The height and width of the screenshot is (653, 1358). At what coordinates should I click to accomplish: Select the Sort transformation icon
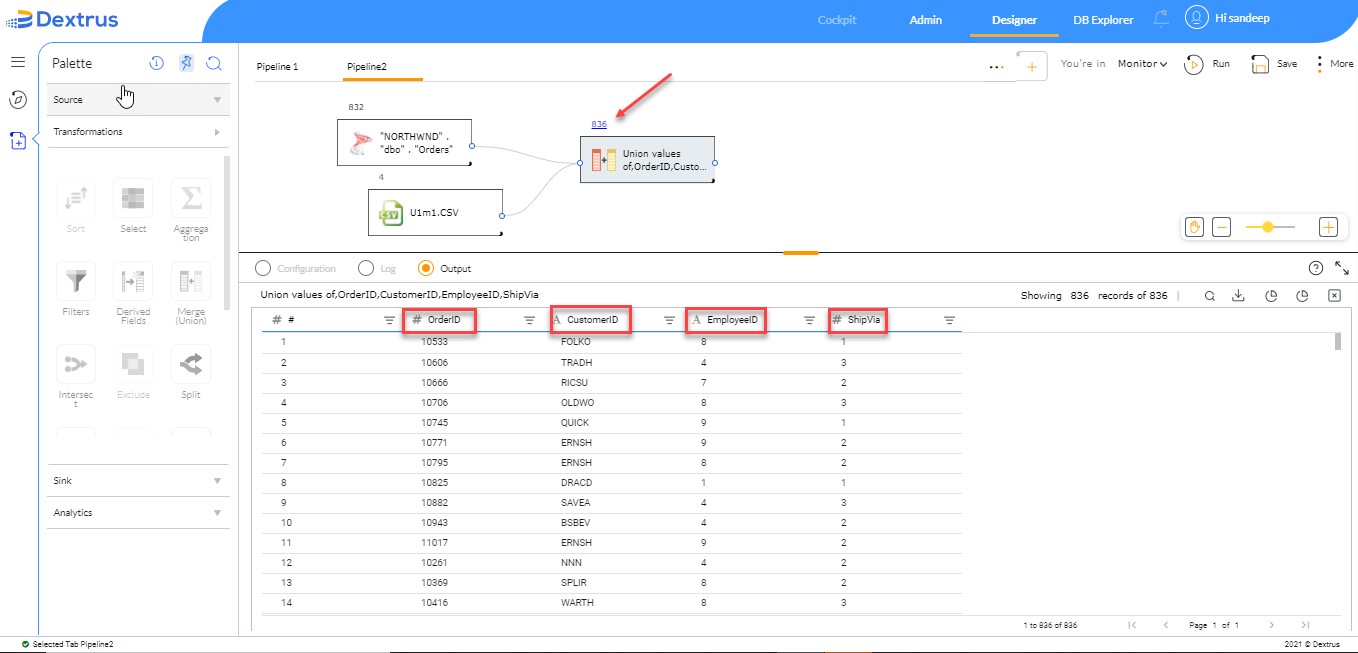[x=76, y=199]
